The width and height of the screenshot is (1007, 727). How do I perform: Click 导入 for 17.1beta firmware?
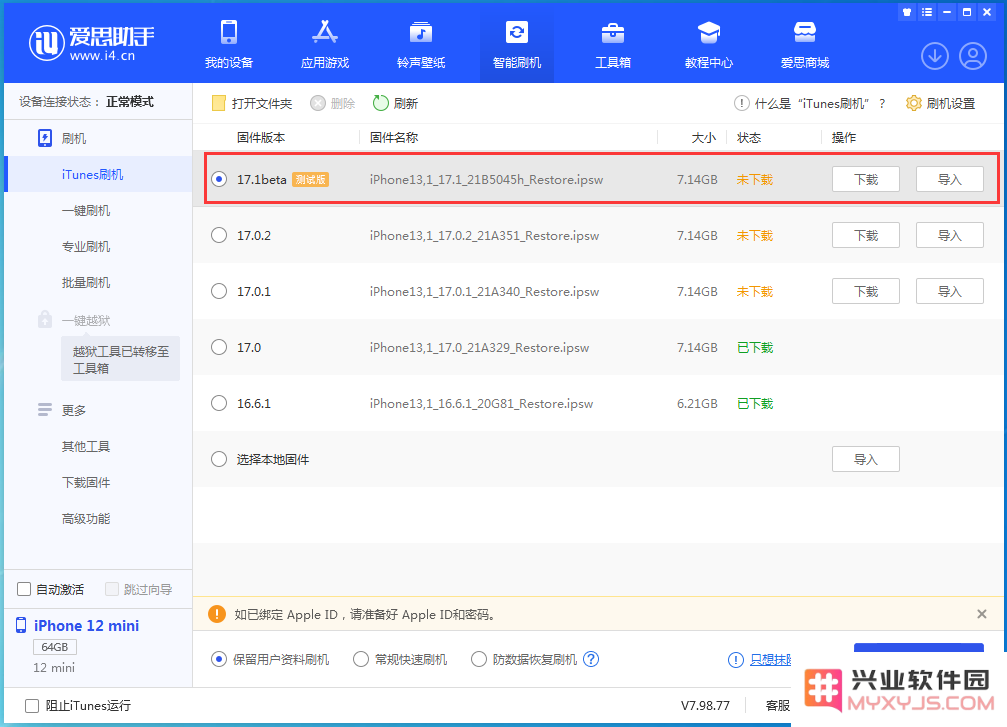click(949, 179)
